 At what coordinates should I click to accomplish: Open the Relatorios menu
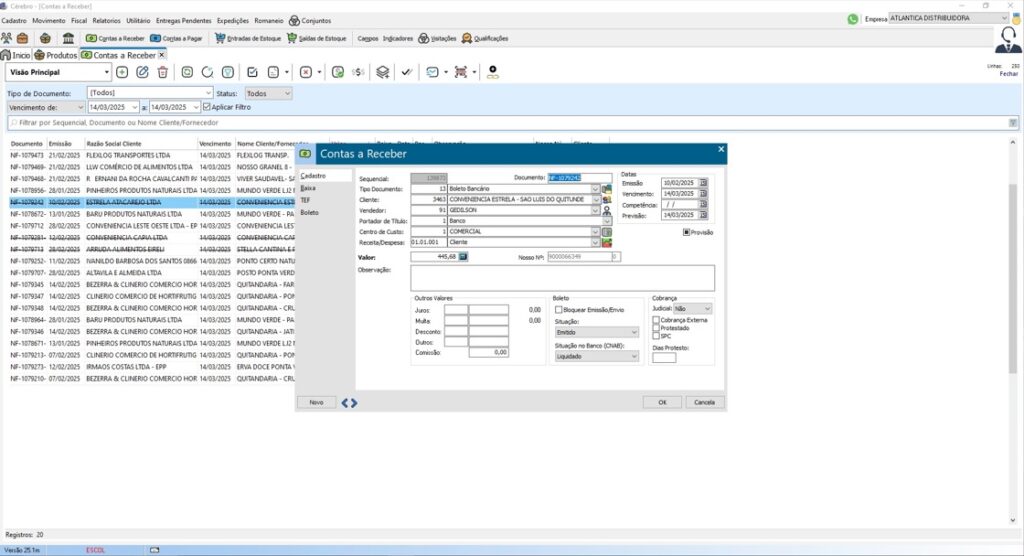[106, 21]
